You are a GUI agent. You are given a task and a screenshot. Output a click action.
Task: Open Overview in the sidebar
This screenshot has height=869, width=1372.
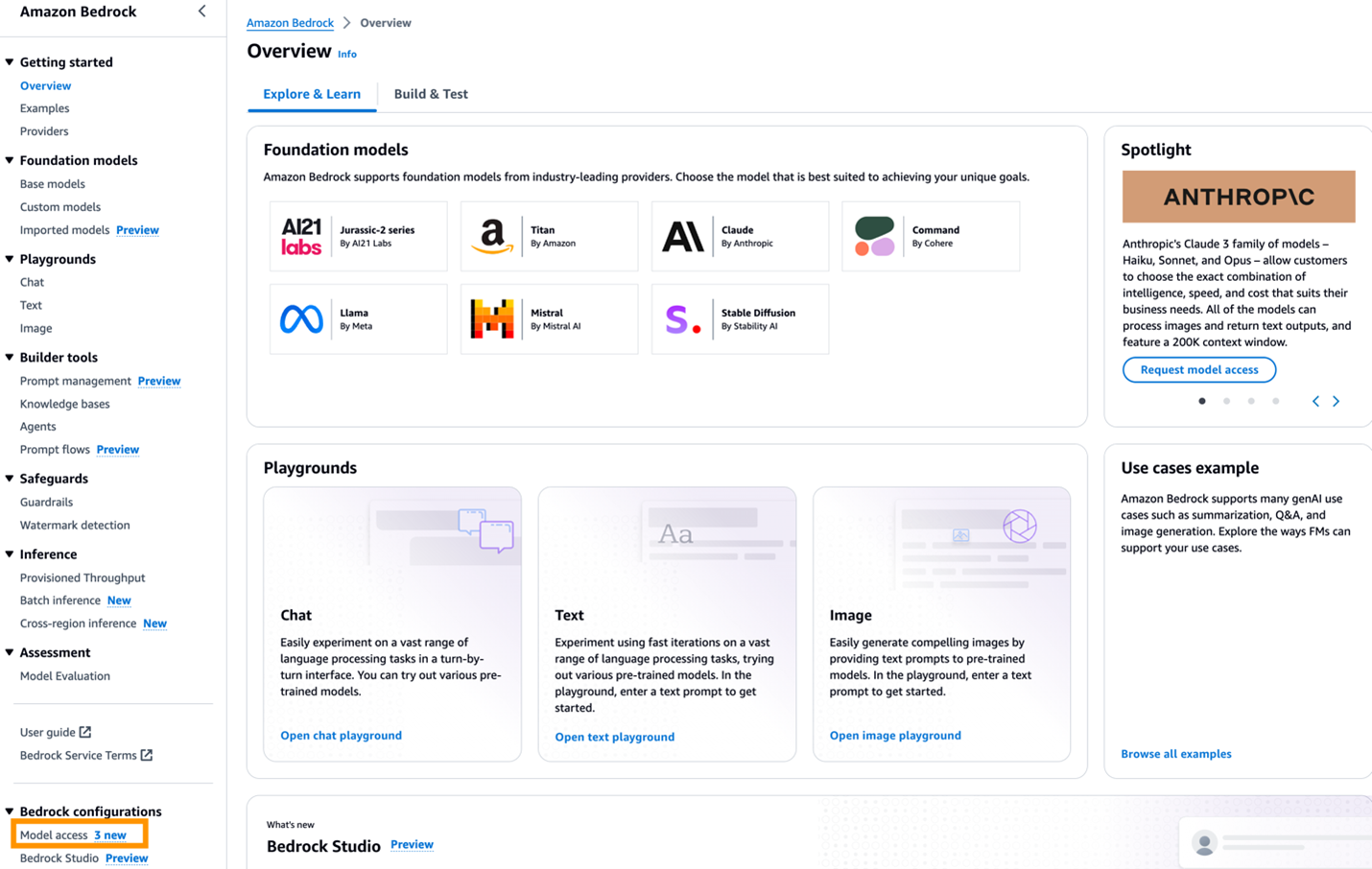point(45,85)
